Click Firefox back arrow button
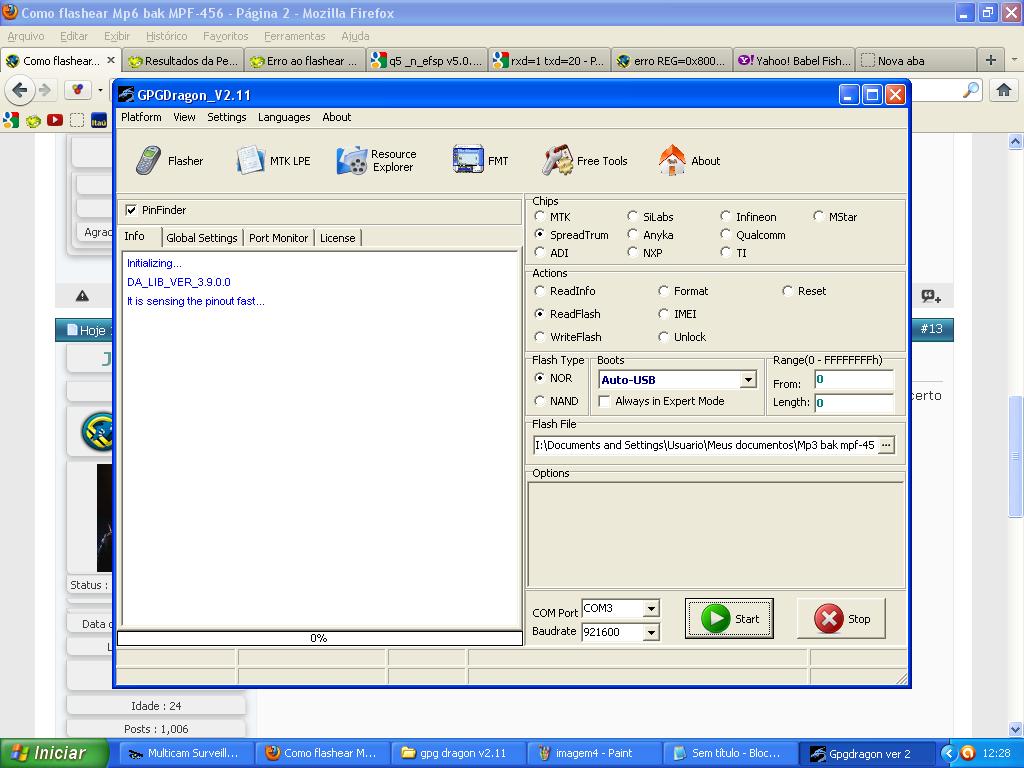 [x=20, y=89]
